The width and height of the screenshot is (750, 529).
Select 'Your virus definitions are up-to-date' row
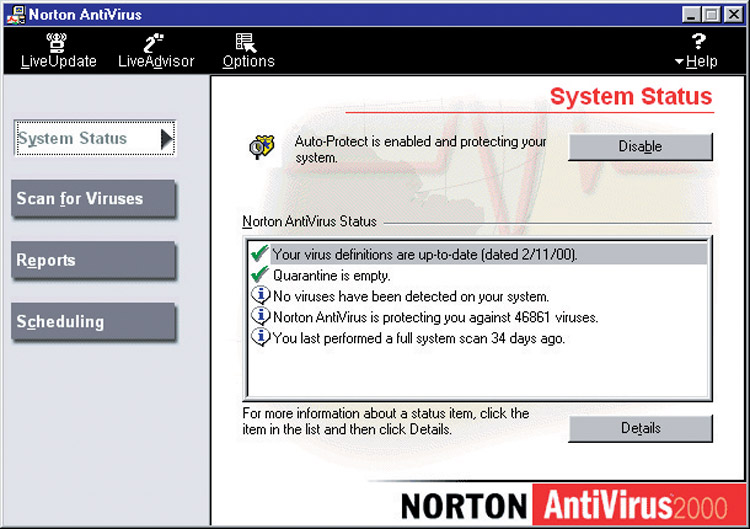(x=478, y=254)
